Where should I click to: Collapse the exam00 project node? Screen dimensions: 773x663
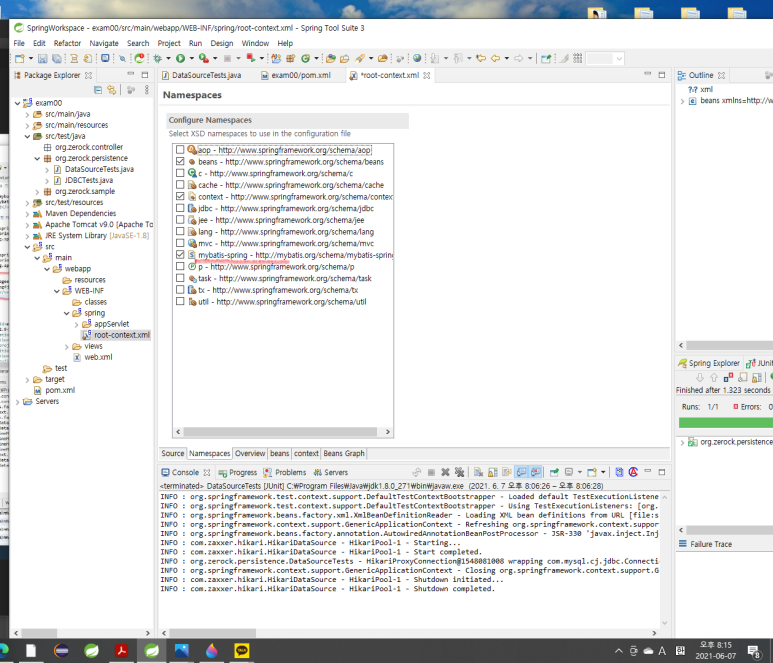coord(17,103)
